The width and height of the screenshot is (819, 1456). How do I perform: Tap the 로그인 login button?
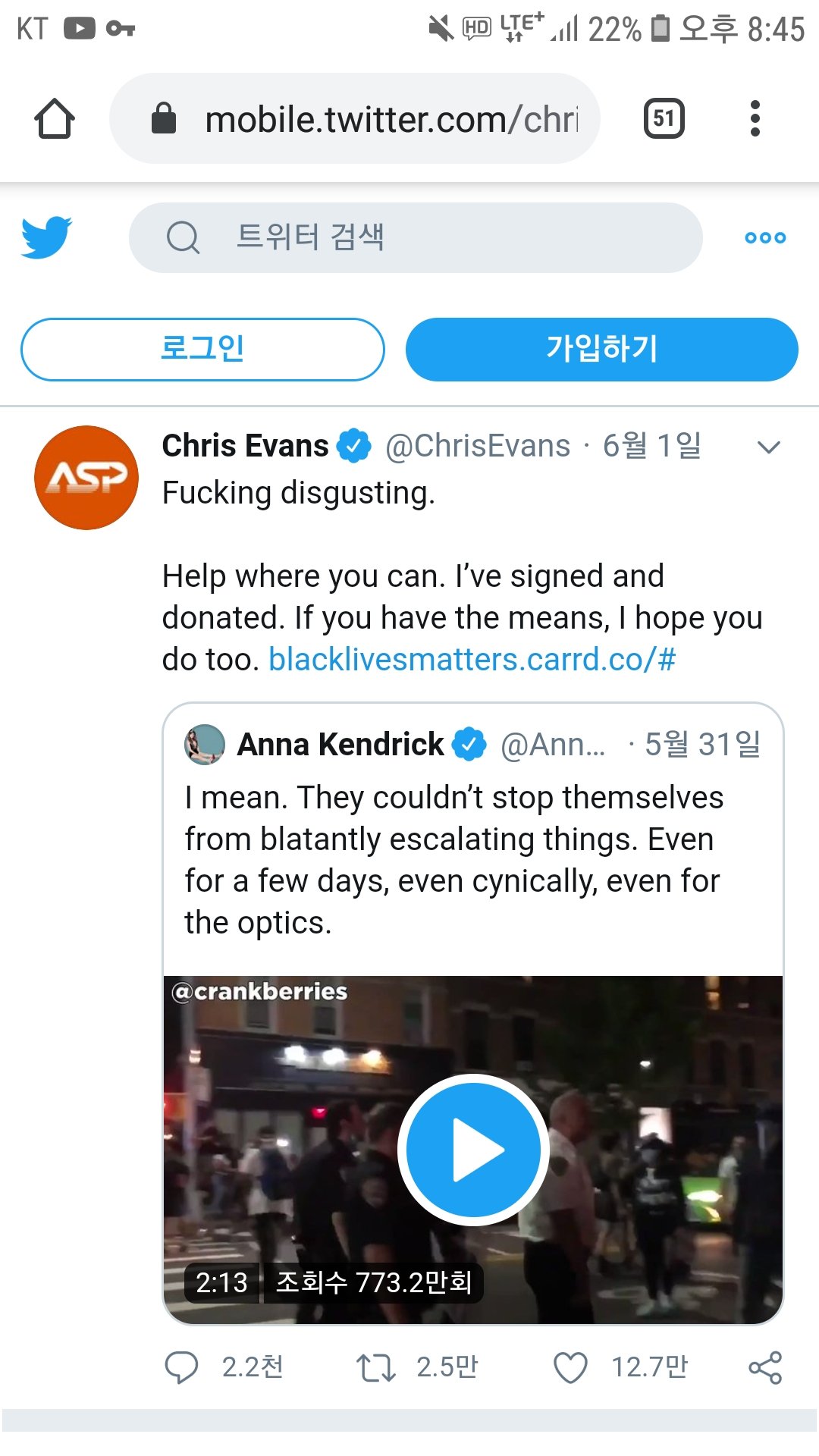click(x=202, y=349)
